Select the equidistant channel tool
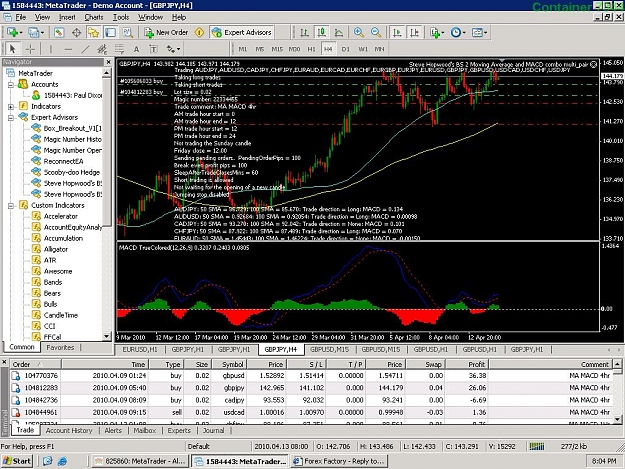Viewport: 625px width, 469px height. point(102,49)
